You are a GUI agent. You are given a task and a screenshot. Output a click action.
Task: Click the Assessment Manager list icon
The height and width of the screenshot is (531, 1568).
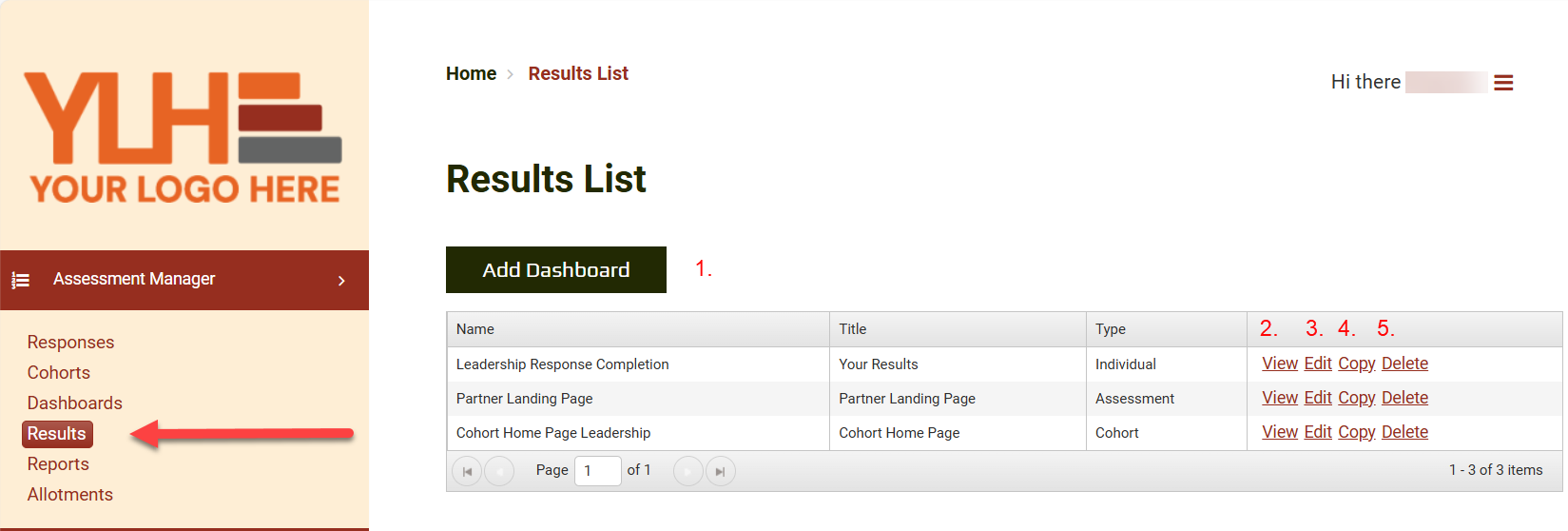point(20,280)
